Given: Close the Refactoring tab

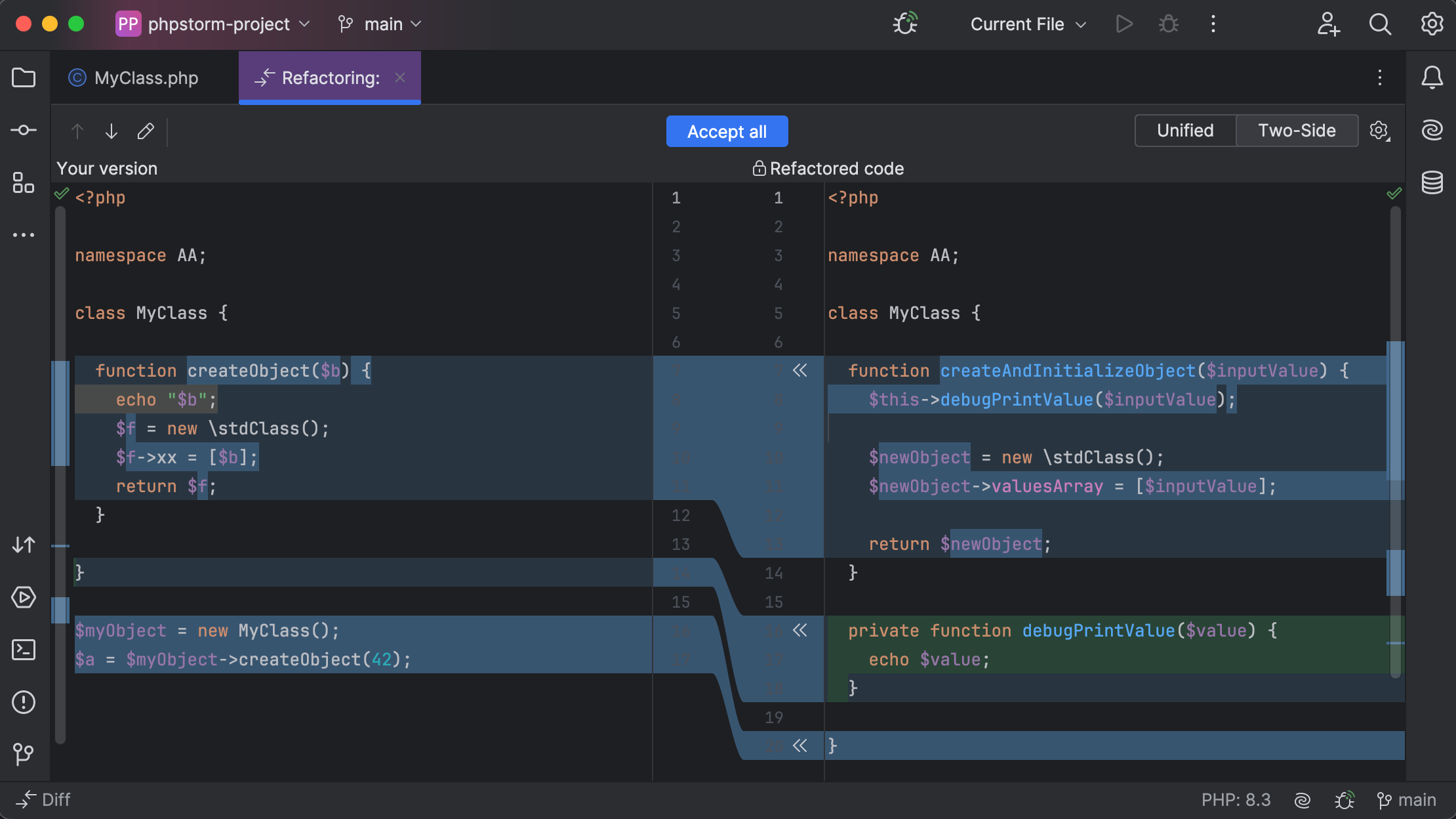Looking at the screenshot, I should tap(400, 77).
